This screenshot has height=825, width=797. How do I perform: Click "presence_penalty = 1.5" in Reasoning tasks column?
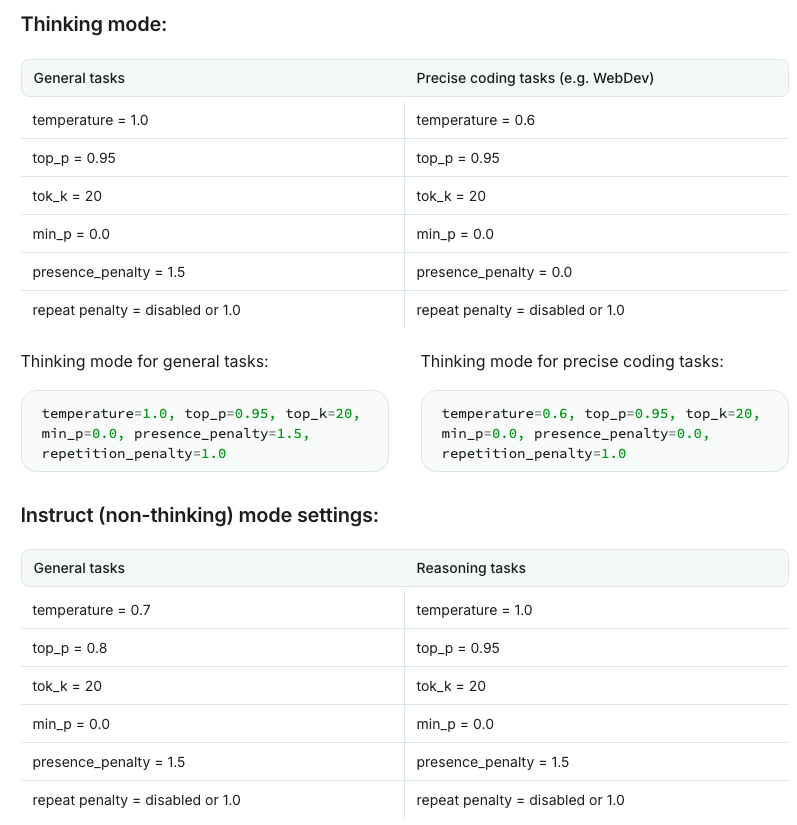[x=493, y=762]
